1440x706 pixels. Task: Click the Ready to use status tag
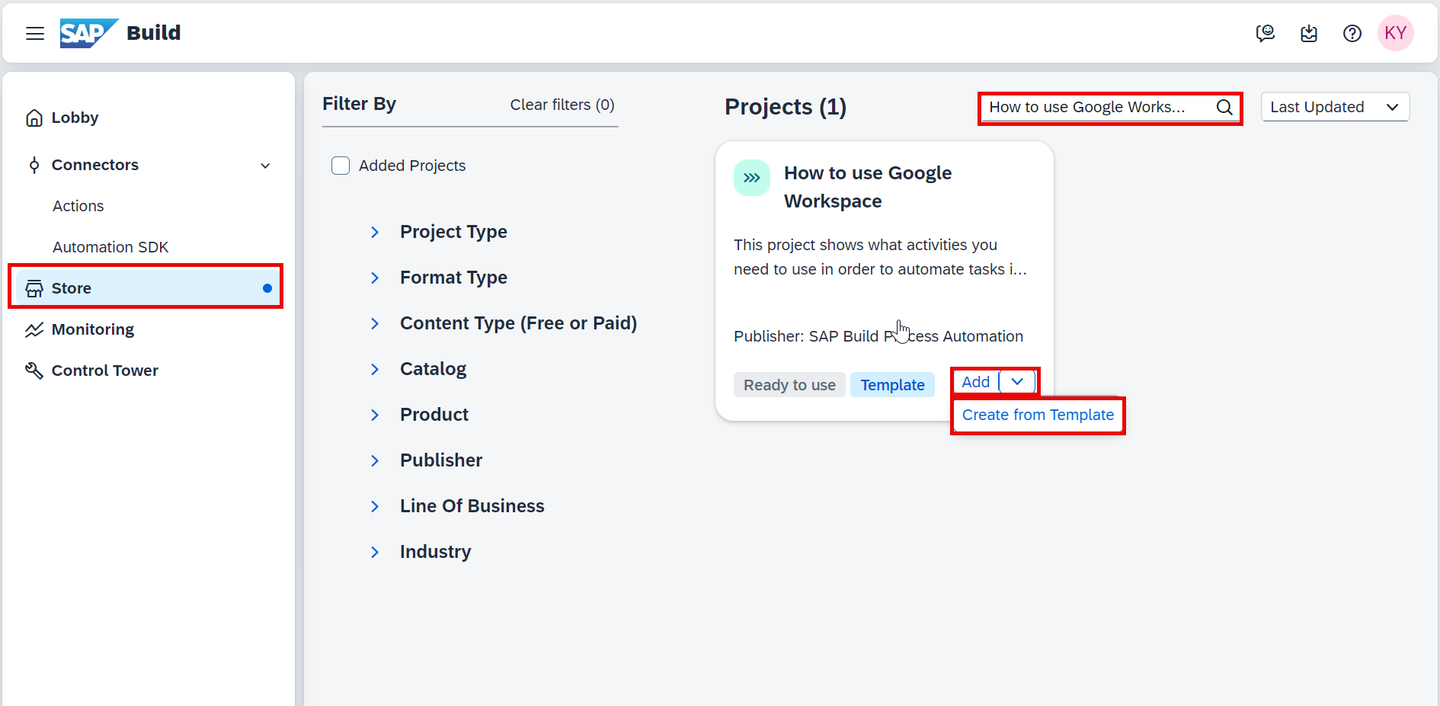(x=790, y=385)
